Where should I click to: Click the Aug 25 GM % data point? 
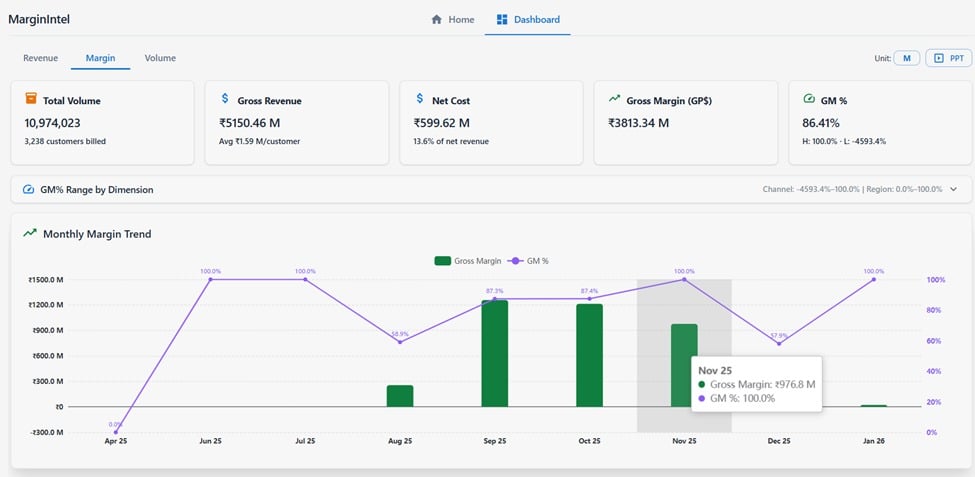pyautogui.click(x=400, y=342)
